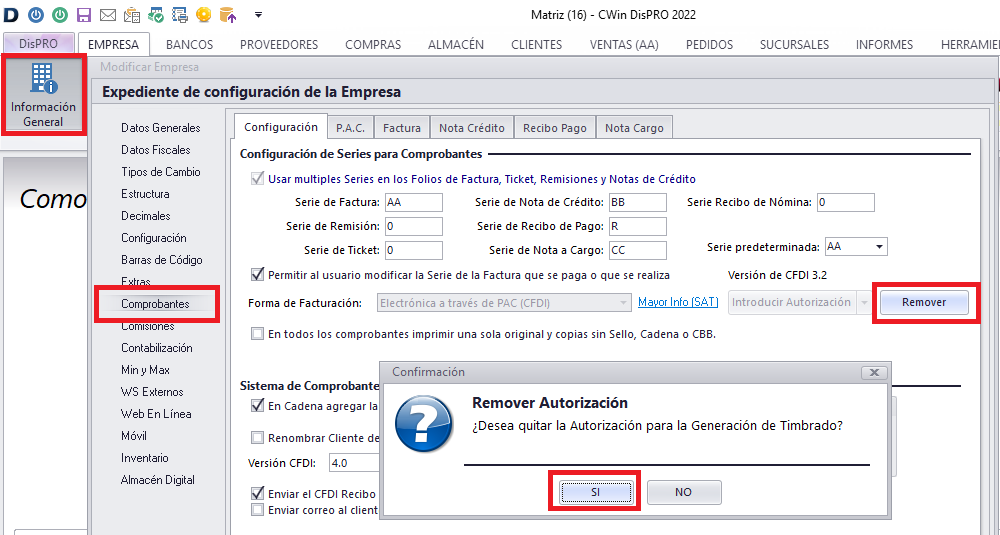Click the green power icon in quick toolbar
Screen dimensions: 1000x535
[x=60, y=14]
